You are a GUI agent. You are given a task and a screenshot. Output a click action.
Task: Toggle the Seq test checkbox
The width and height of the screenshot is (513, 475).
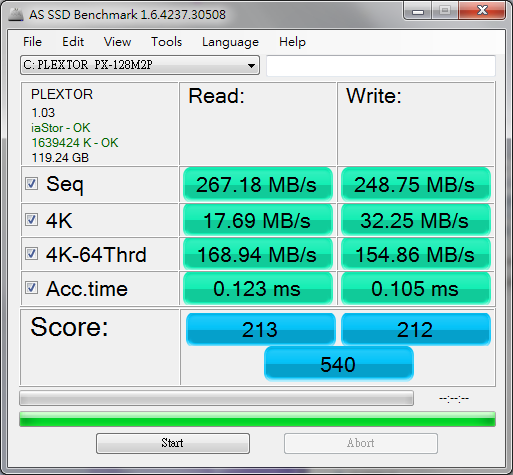31,184
